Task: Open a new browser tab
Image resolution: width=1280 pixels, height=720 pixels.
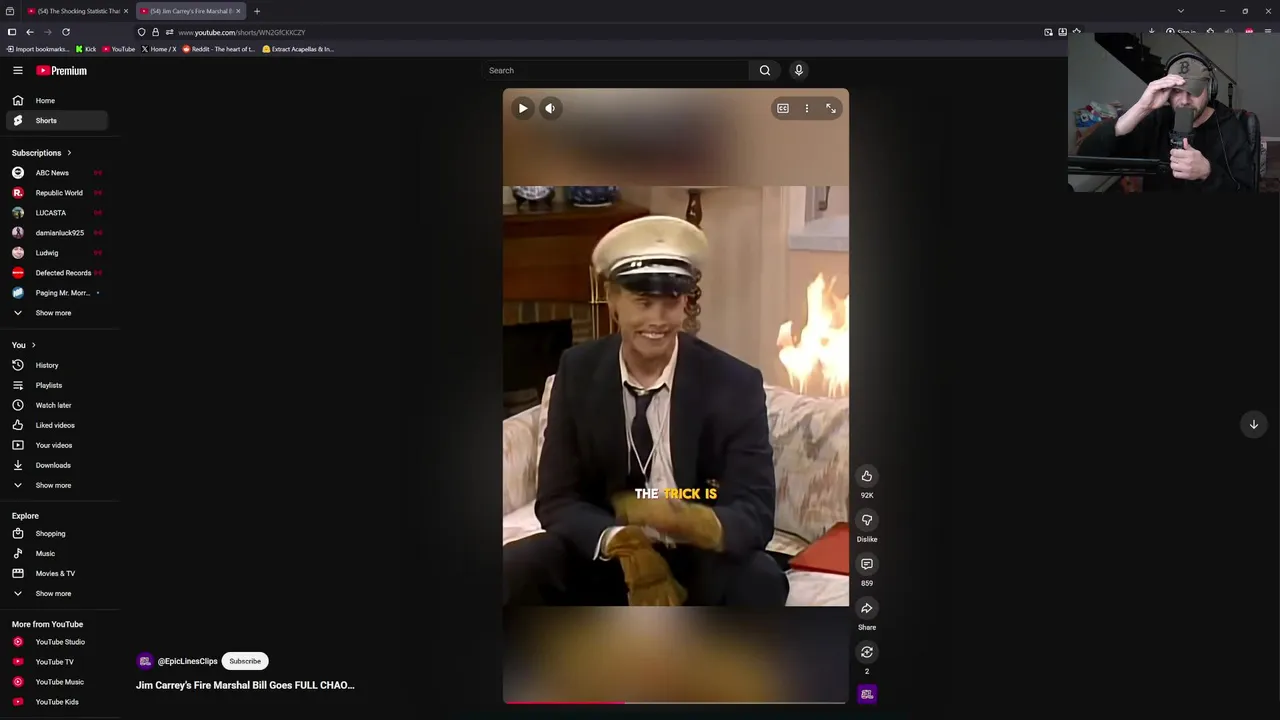Action: point(257,11)
